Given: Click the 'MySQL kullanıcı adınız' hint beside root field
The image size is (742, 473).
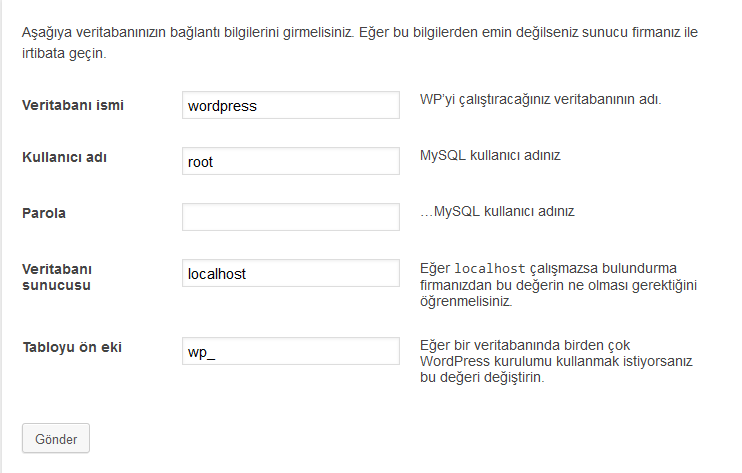Looking at the screenshot, I should 490,156.
